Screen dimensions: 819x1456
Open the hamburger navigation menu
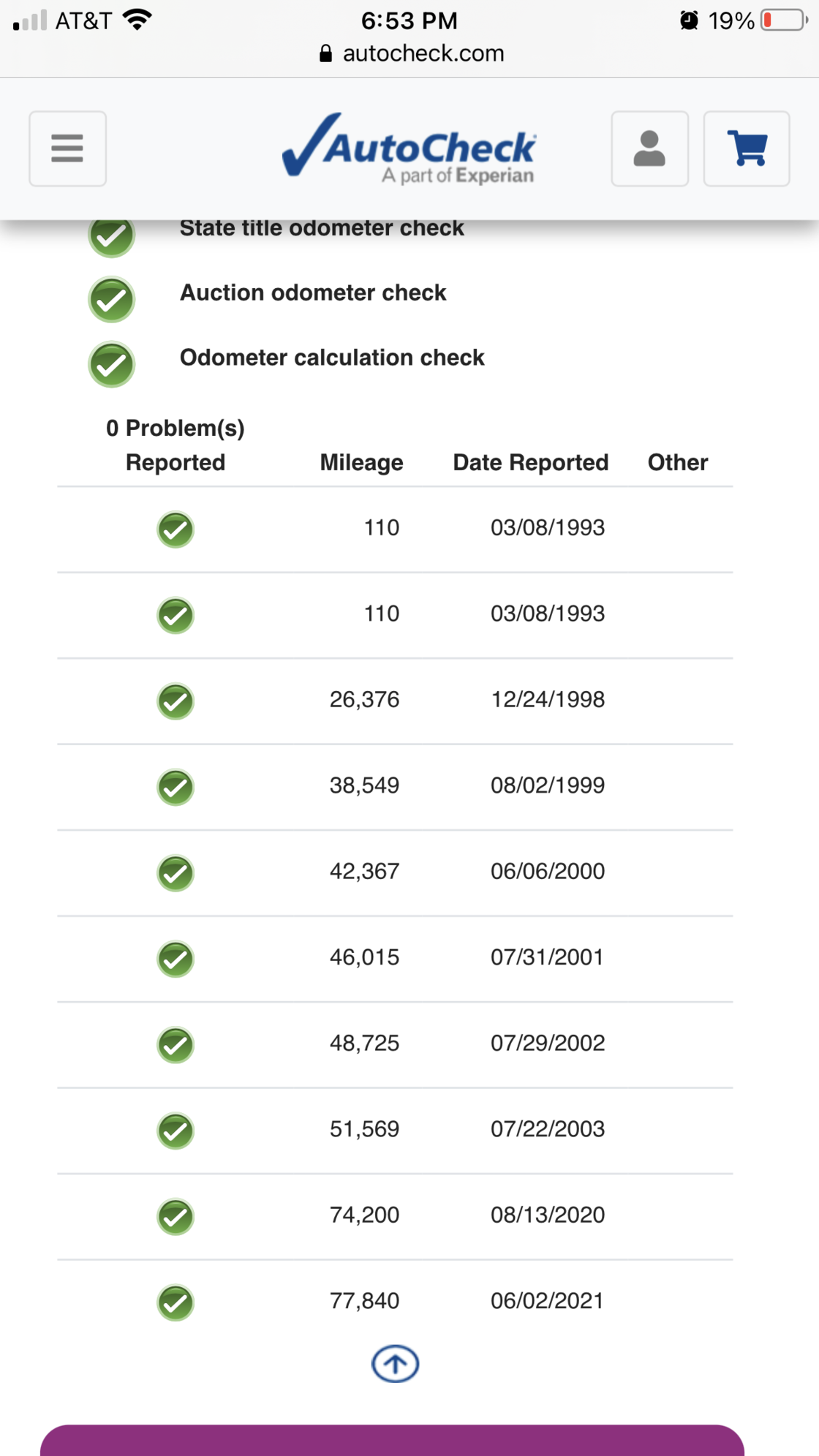pos(67,148)
